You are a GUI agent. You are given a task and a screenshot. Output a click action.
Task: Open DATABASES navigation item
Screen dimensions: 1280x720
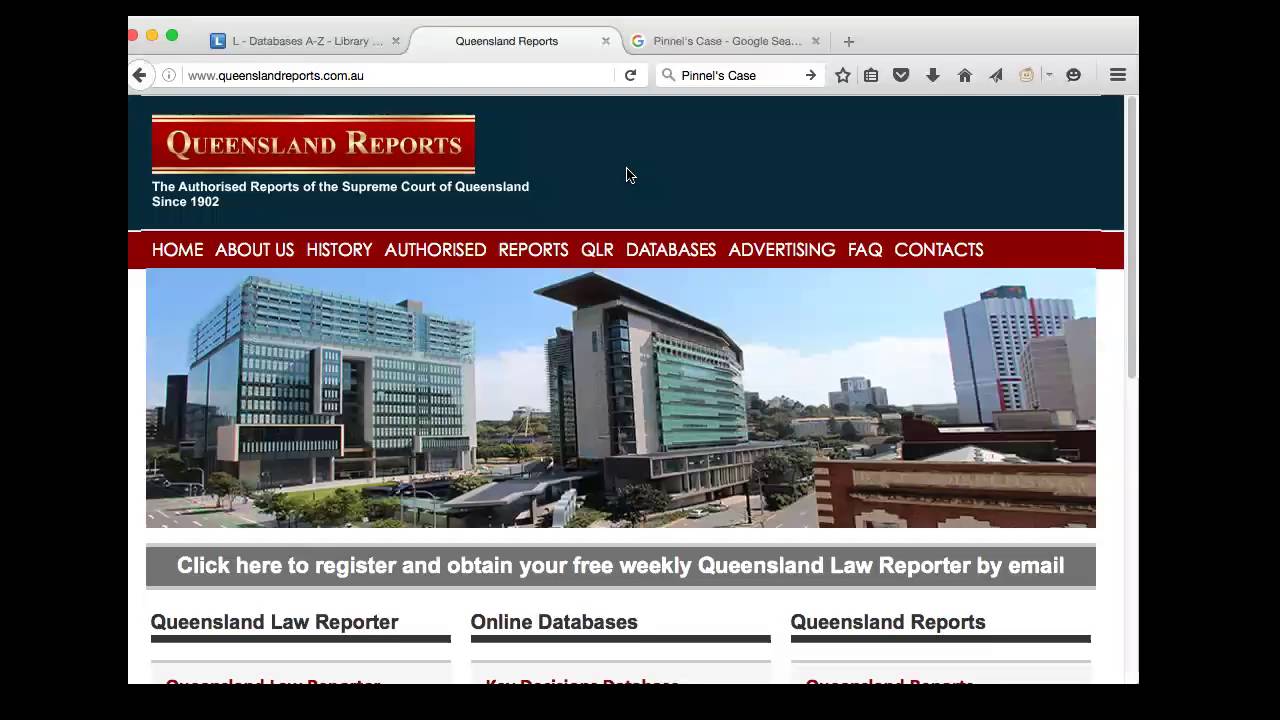[x=671, y=250]
